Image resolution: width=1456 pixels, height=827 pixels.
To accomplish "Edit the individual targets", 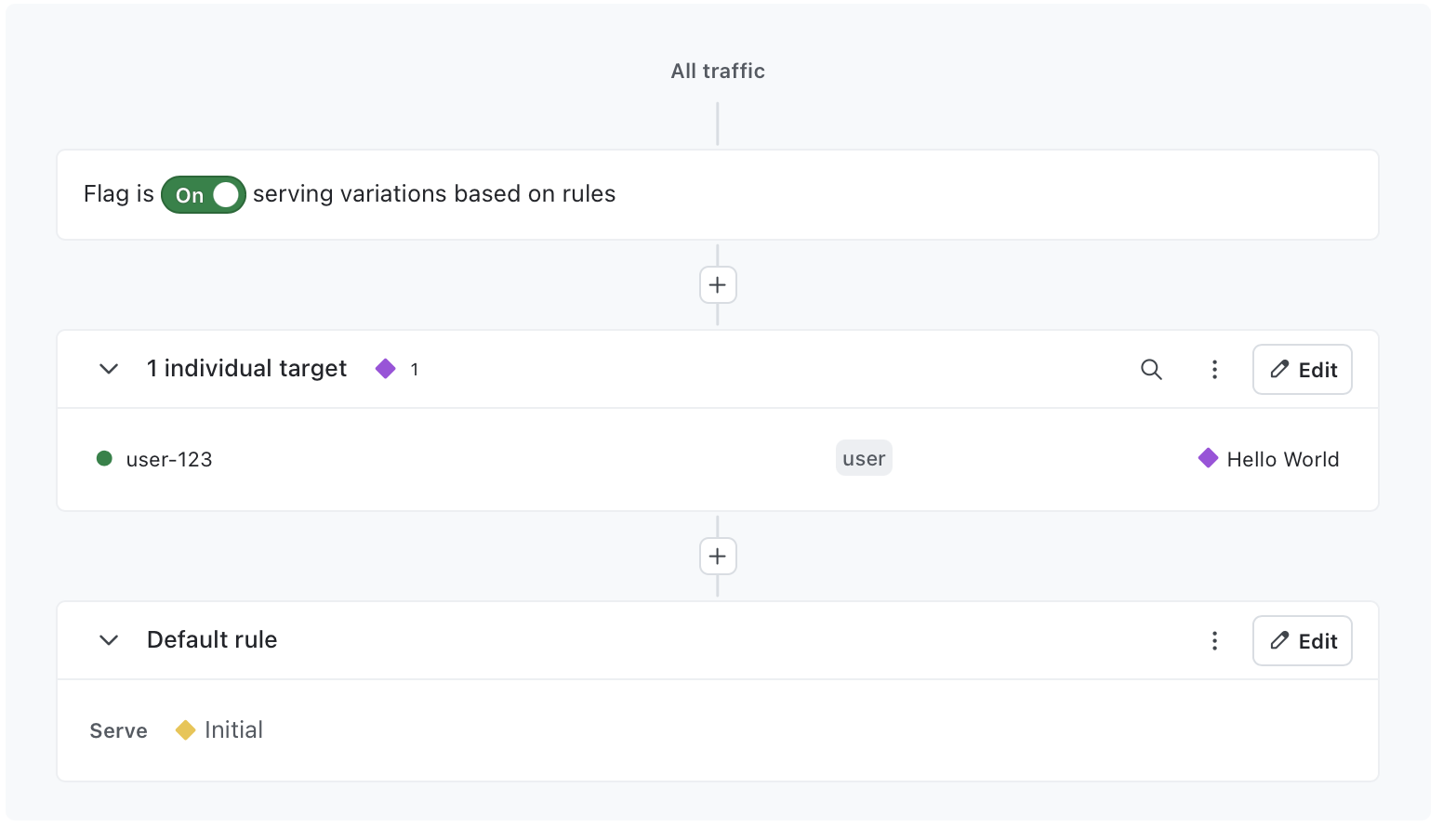I will pyautogui.click(x=1302, y=370).
